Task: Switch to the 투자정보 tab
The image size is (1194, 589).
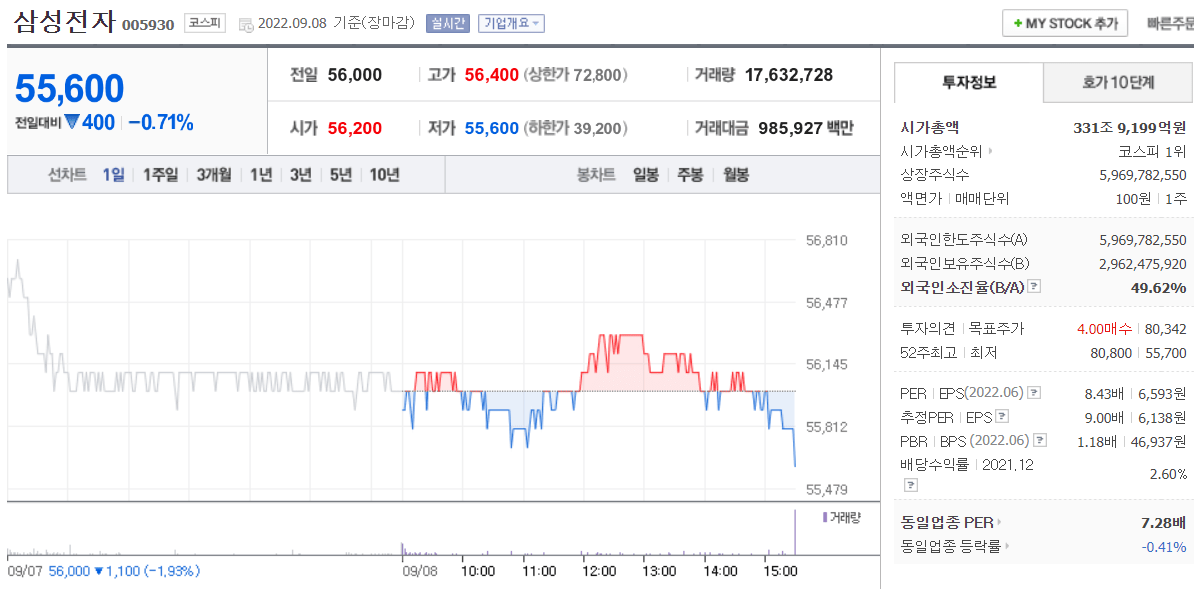Action: (969, 83)
